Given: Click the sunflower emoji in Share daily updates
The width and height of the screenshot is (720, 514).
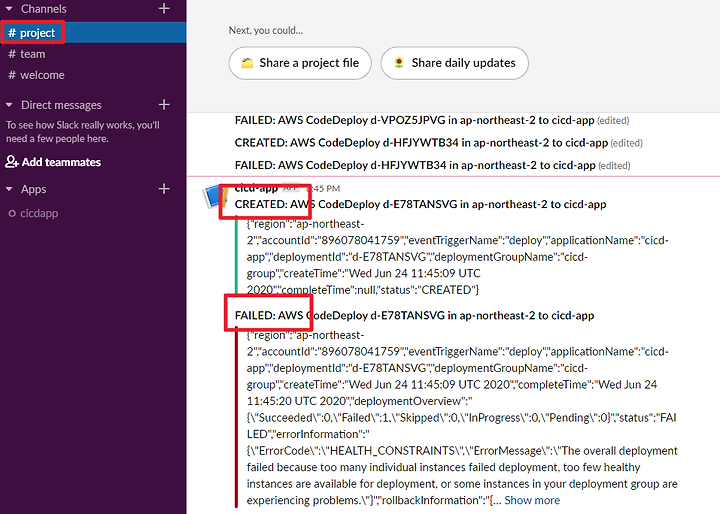Looking at the screenshot, I should (399, 63).
